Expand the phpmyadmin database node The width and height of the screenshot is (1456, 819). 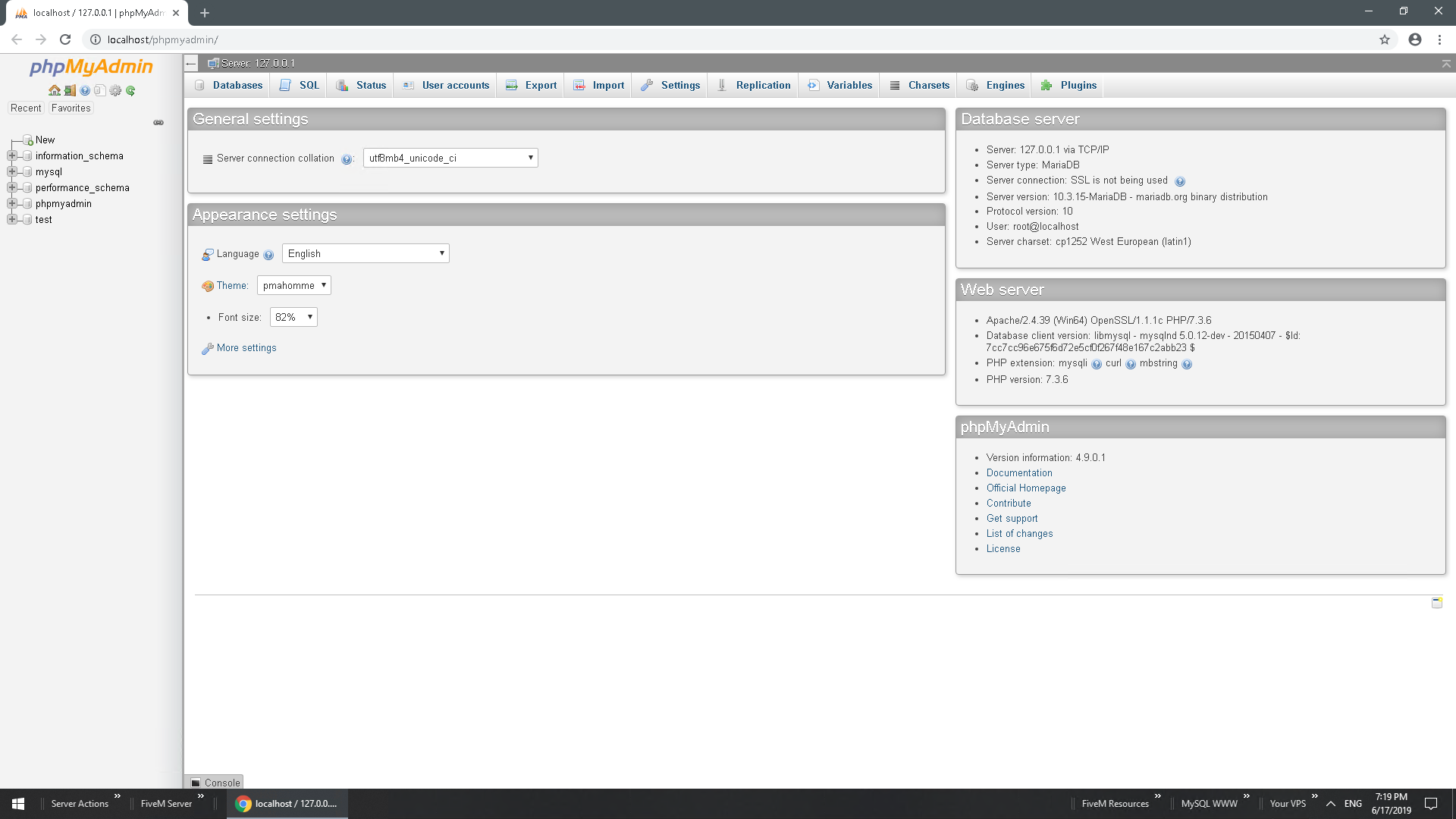pyautogui.click(x=12, y=204)
